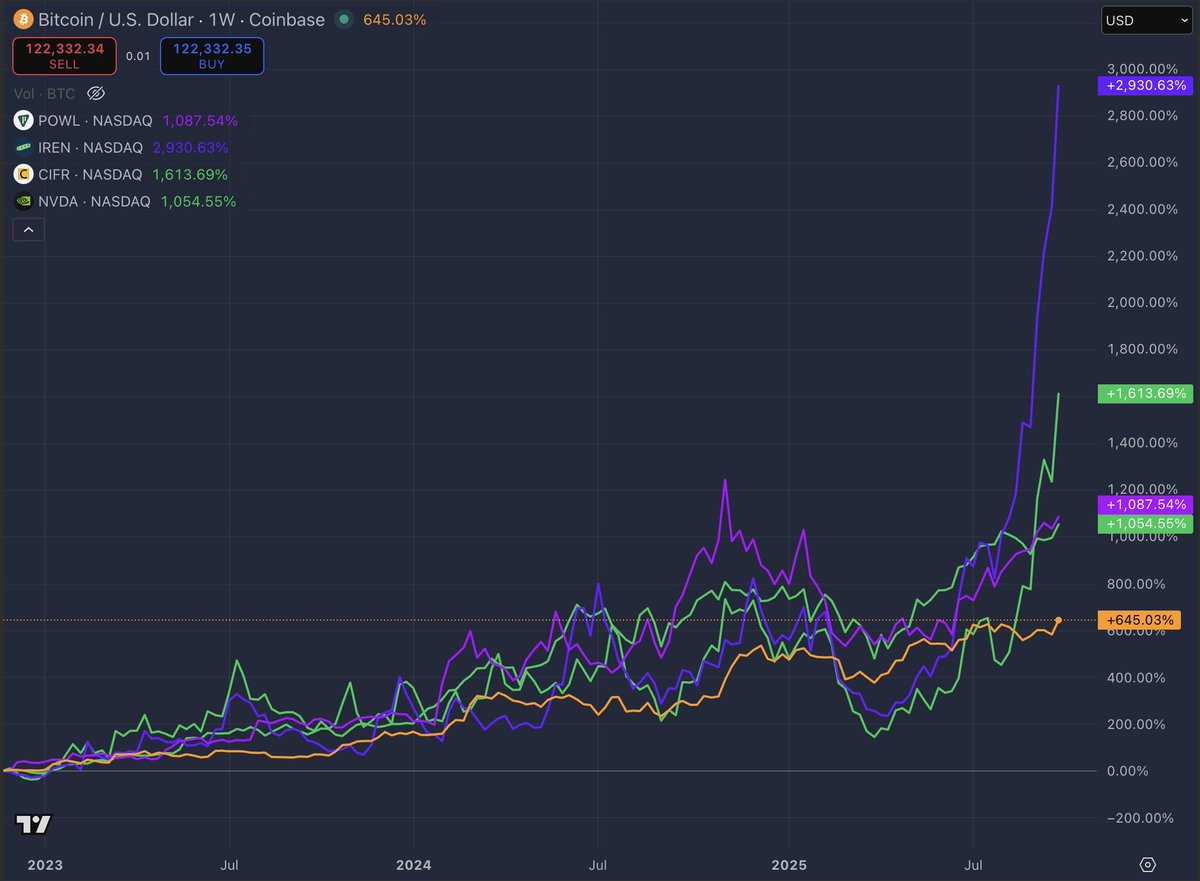Click the 2,930.63% value beside IREN
The height and width of the screenshot is (881, 1200).
coord(190,147)
